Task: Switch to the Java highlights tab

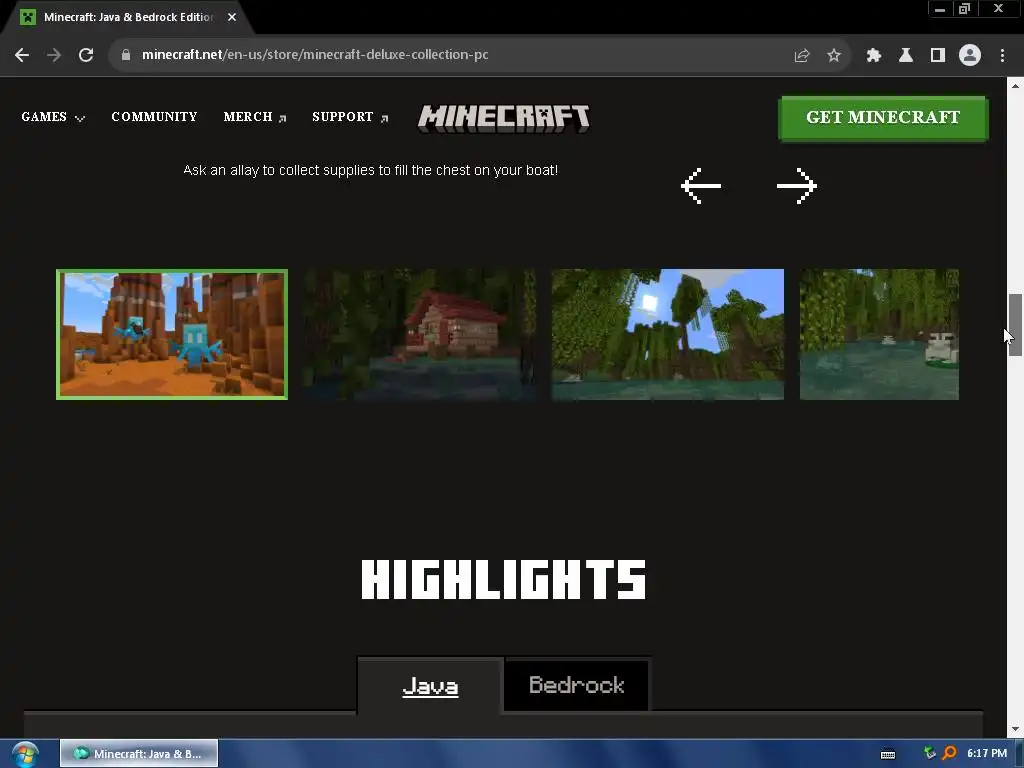Action: pos(430,686)
